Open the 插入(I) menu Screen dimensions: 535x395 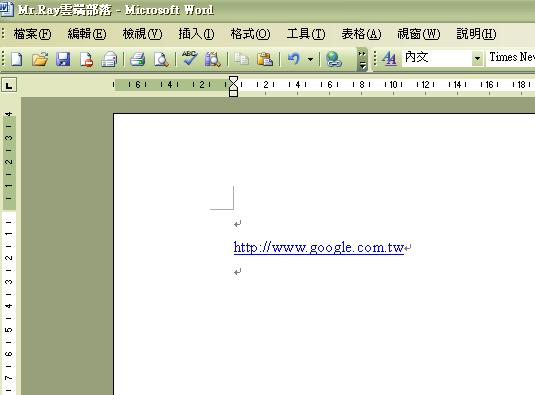(196, 34)
